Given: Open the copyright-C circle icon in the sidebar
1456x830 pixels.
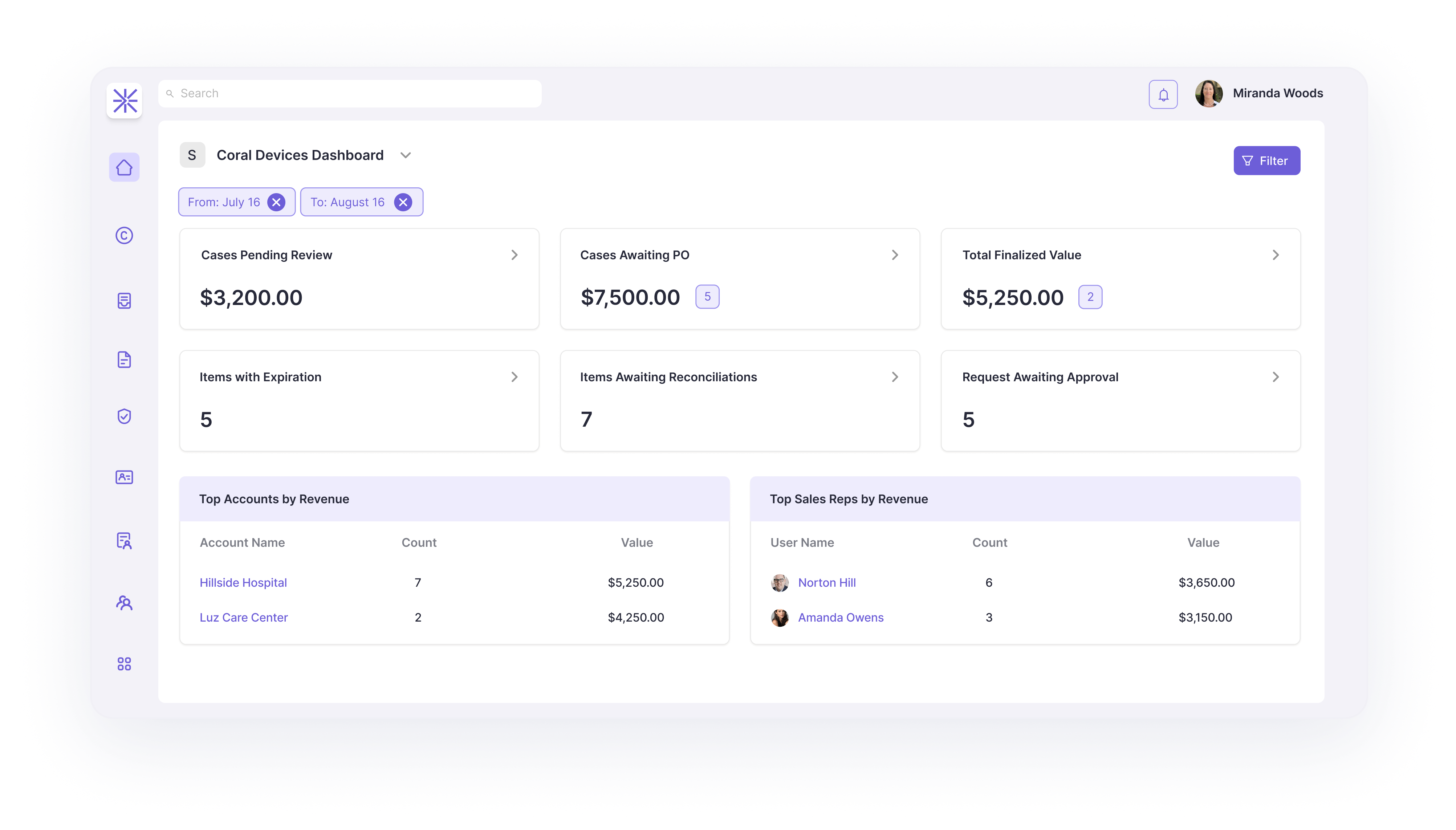Looking at the screenshot, I should click(124, 235).
